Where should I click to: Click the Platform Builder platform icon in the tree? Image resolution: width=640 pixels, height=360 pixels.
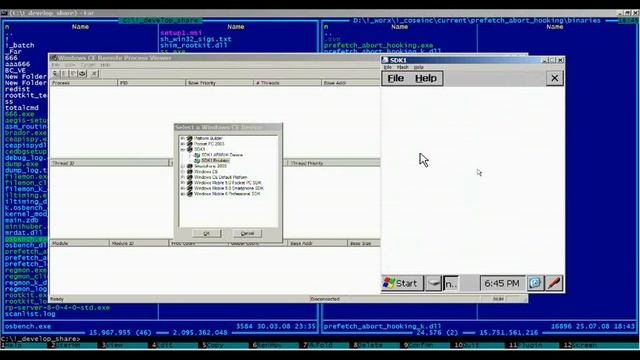[x=189, y=138]
